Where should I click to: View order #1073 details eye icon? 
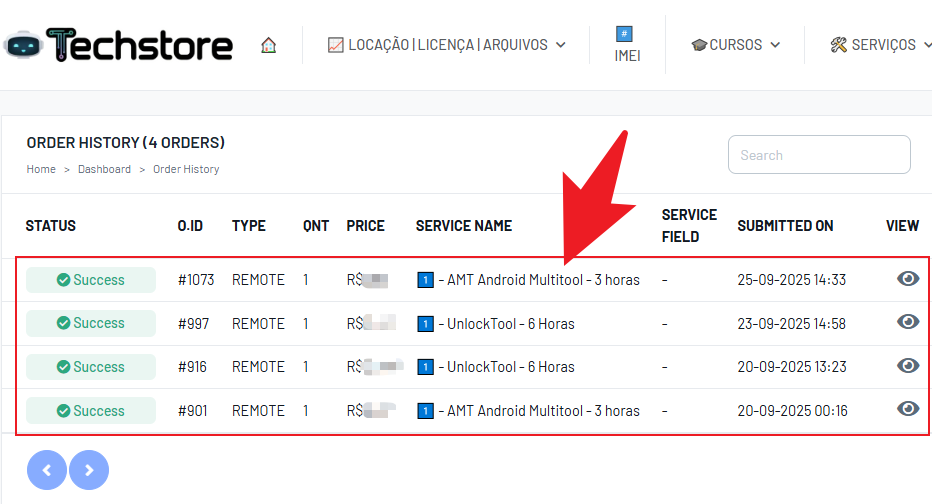907,279
